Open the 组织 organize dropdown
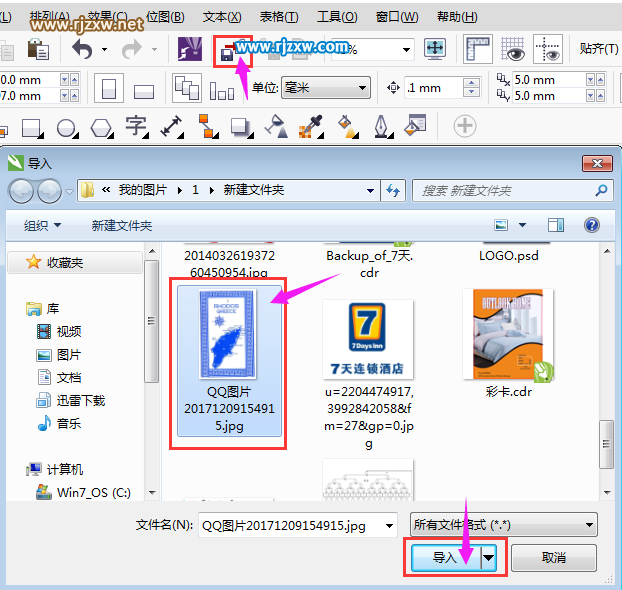The image size is (622, 590). [42, 225]
